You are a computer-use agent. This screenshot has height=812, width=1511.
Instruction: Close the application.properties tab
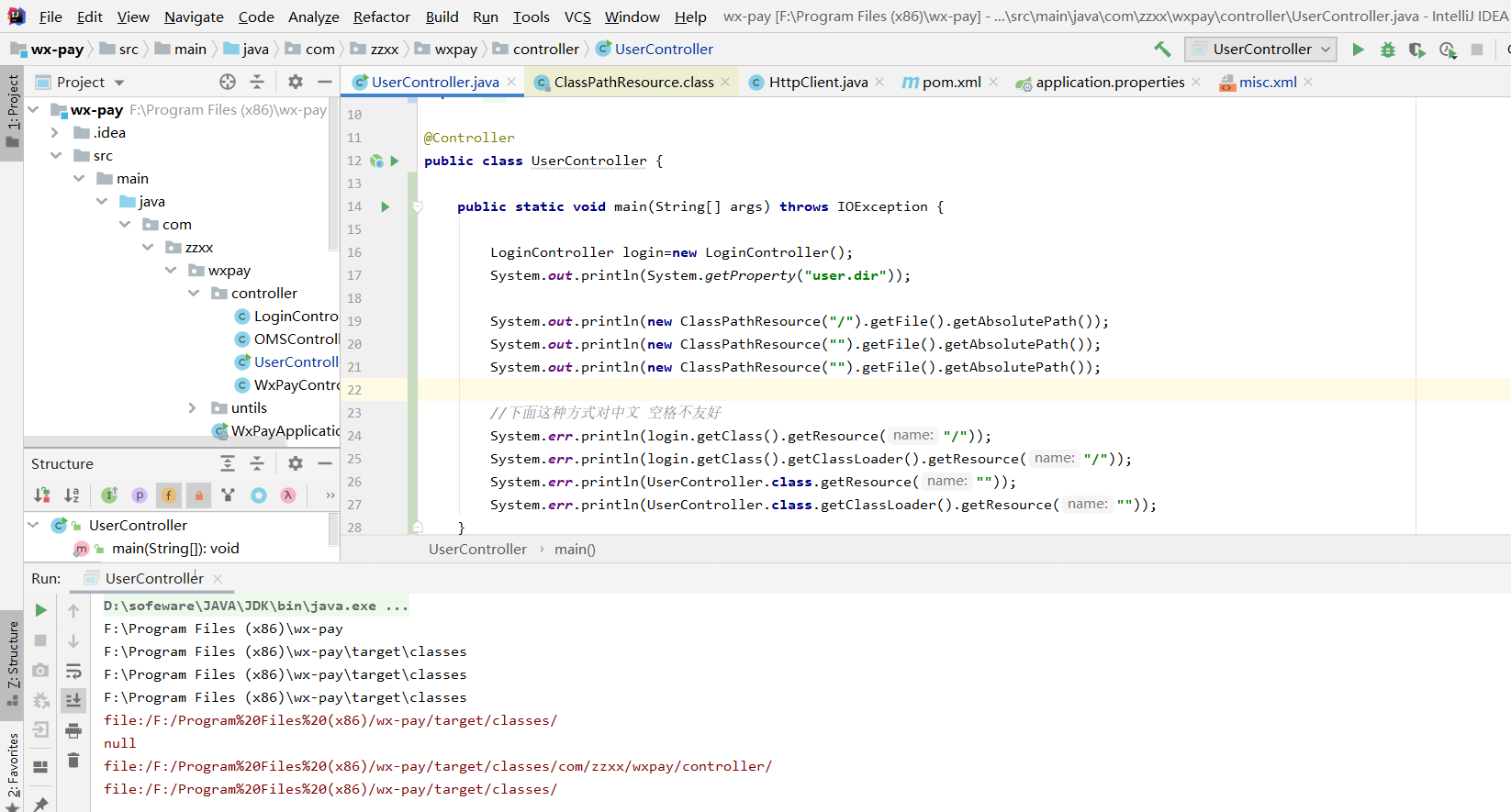[x=1196, y=83]
